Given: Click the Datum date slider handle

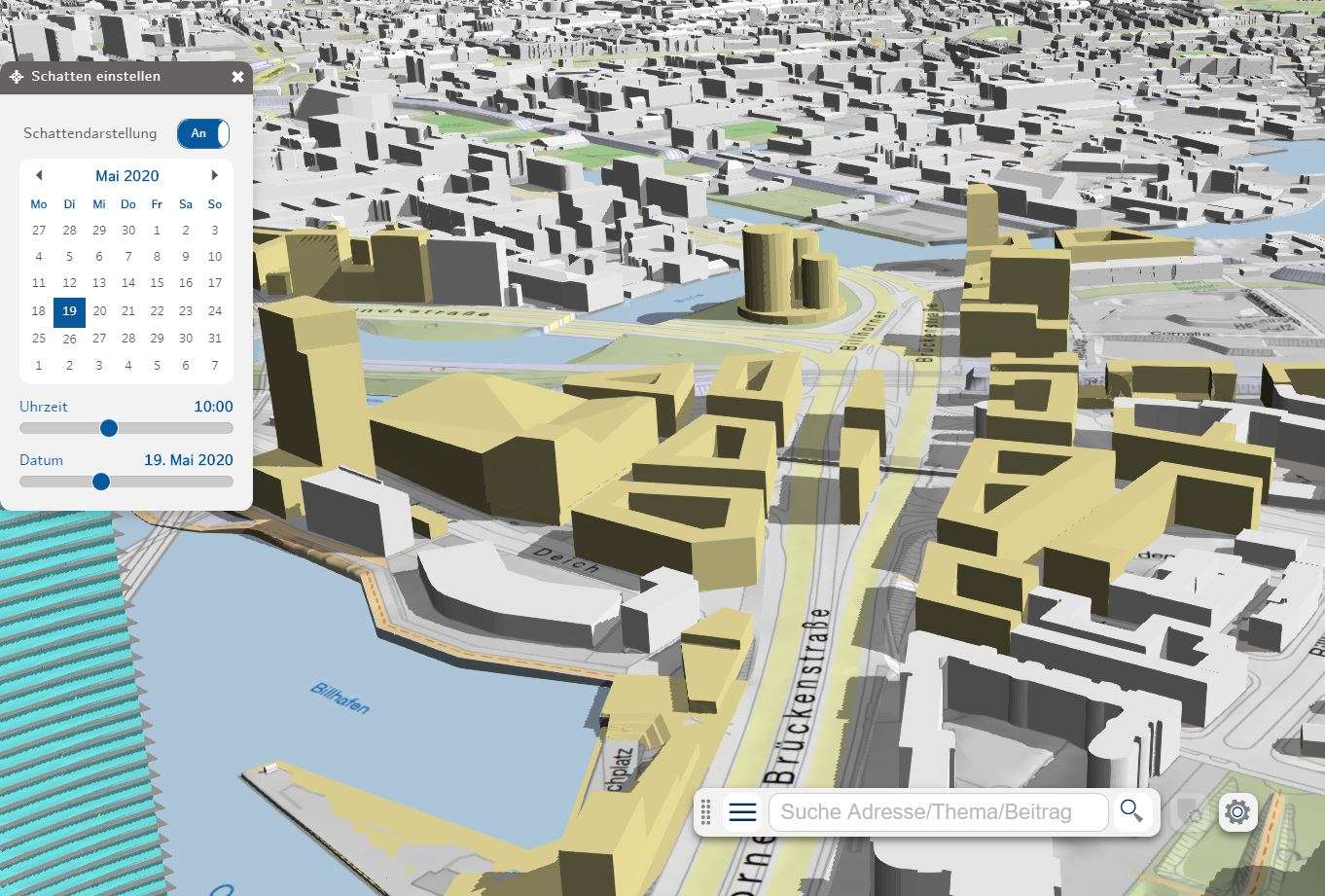Looking at the screenshot, I should [x=101, y=482].
